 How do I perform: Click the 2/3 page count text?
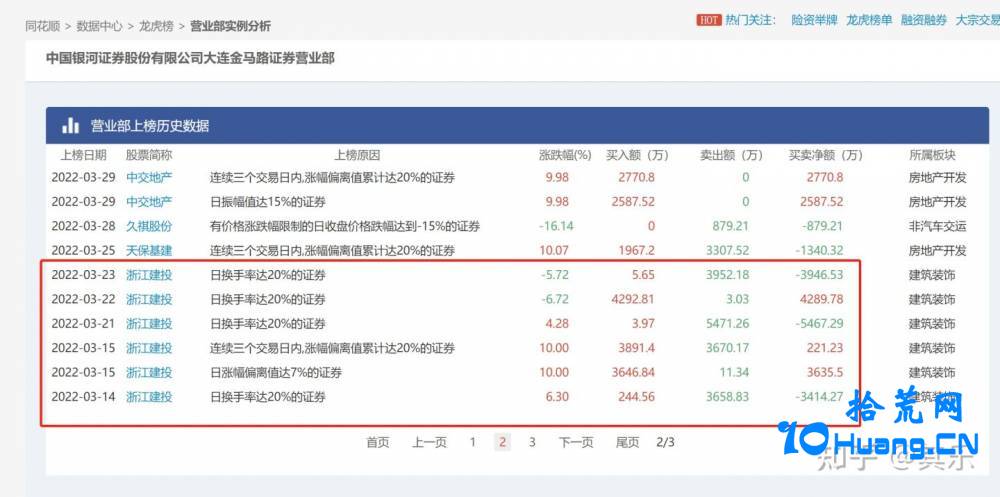(x=665, y=442)
